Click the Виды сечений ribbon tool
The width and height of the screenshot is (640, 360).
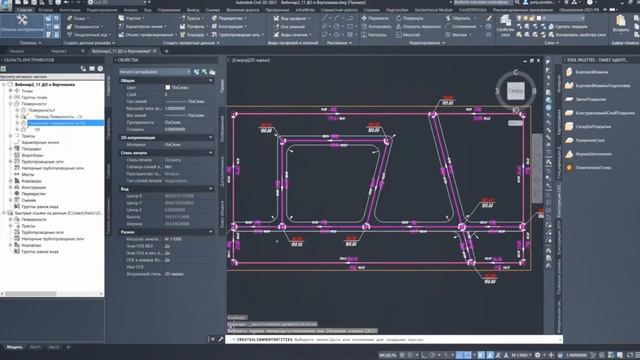[292, 35]
